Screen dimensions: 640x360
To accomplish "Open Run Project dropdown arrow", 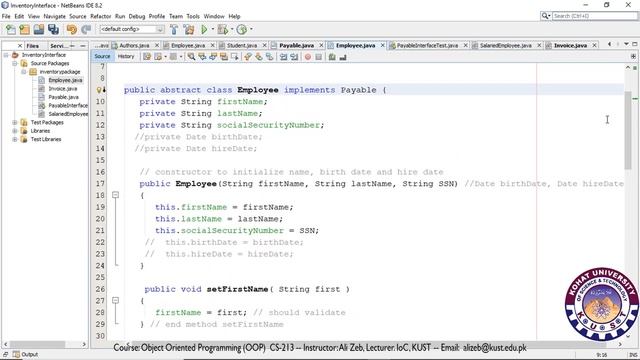I will pyautogui.click(x=213, y=29).
